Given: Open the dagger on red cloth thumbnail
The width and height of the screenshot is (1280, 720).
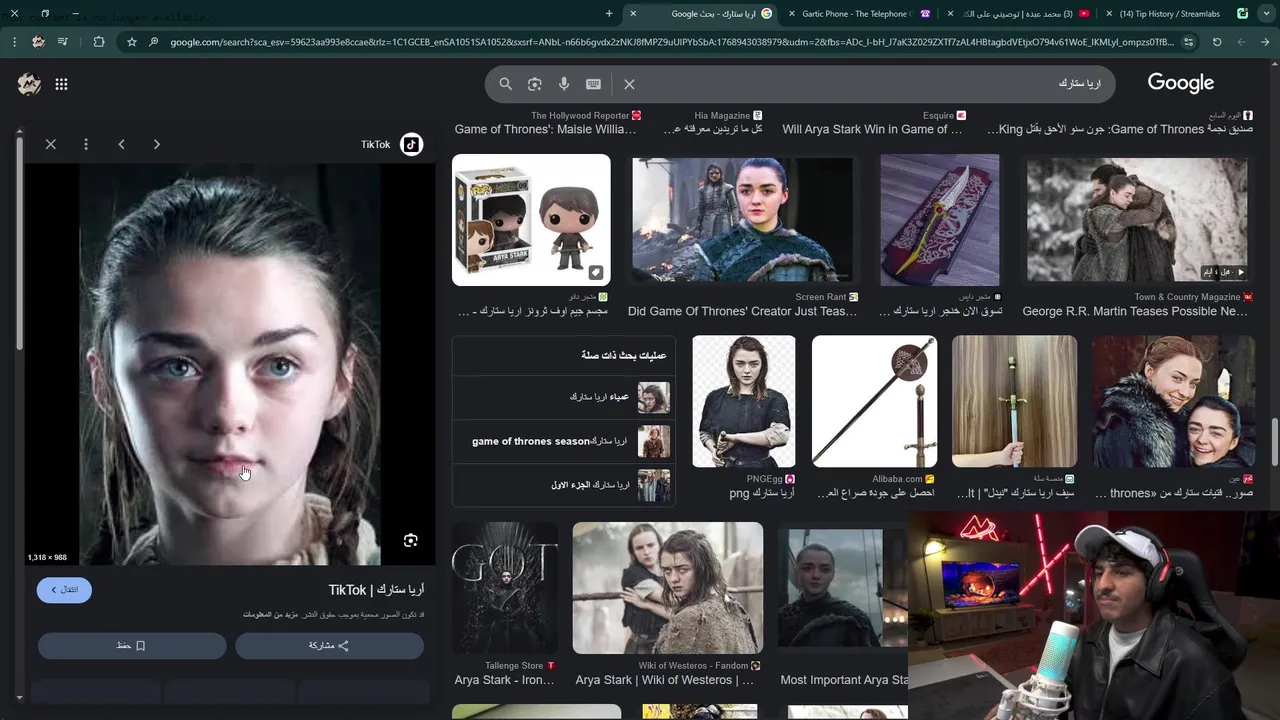Looking at the screenshot, I should click(x=940, y=220).
